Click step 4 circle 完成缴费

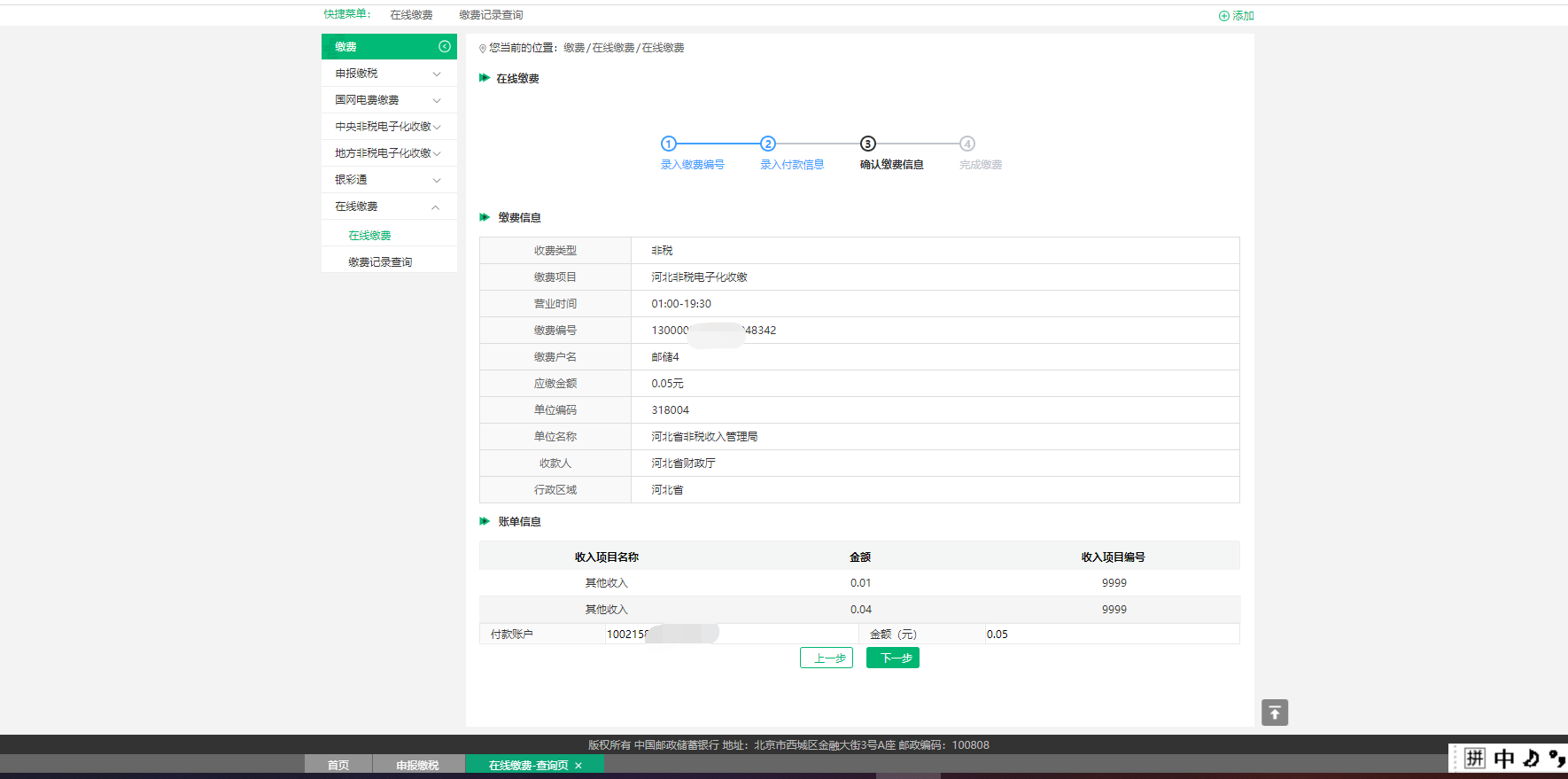pos(967,144)
